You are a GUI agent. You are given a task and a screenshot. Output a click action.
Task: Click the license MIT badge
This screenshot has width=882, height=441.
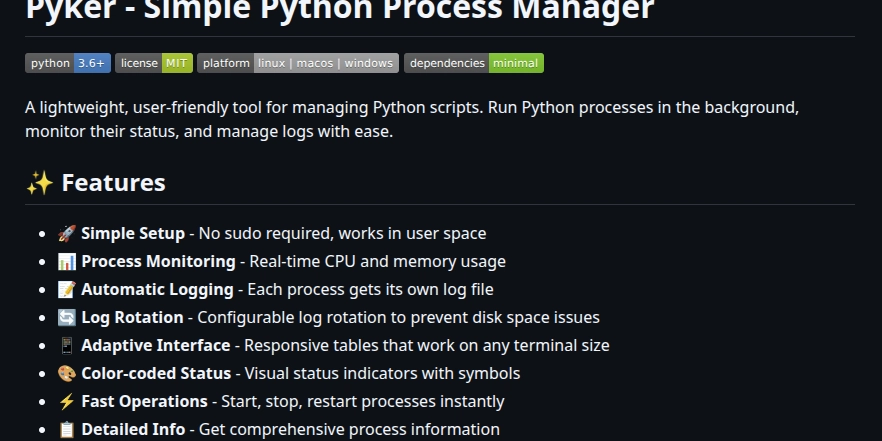[x=154, y=63]
